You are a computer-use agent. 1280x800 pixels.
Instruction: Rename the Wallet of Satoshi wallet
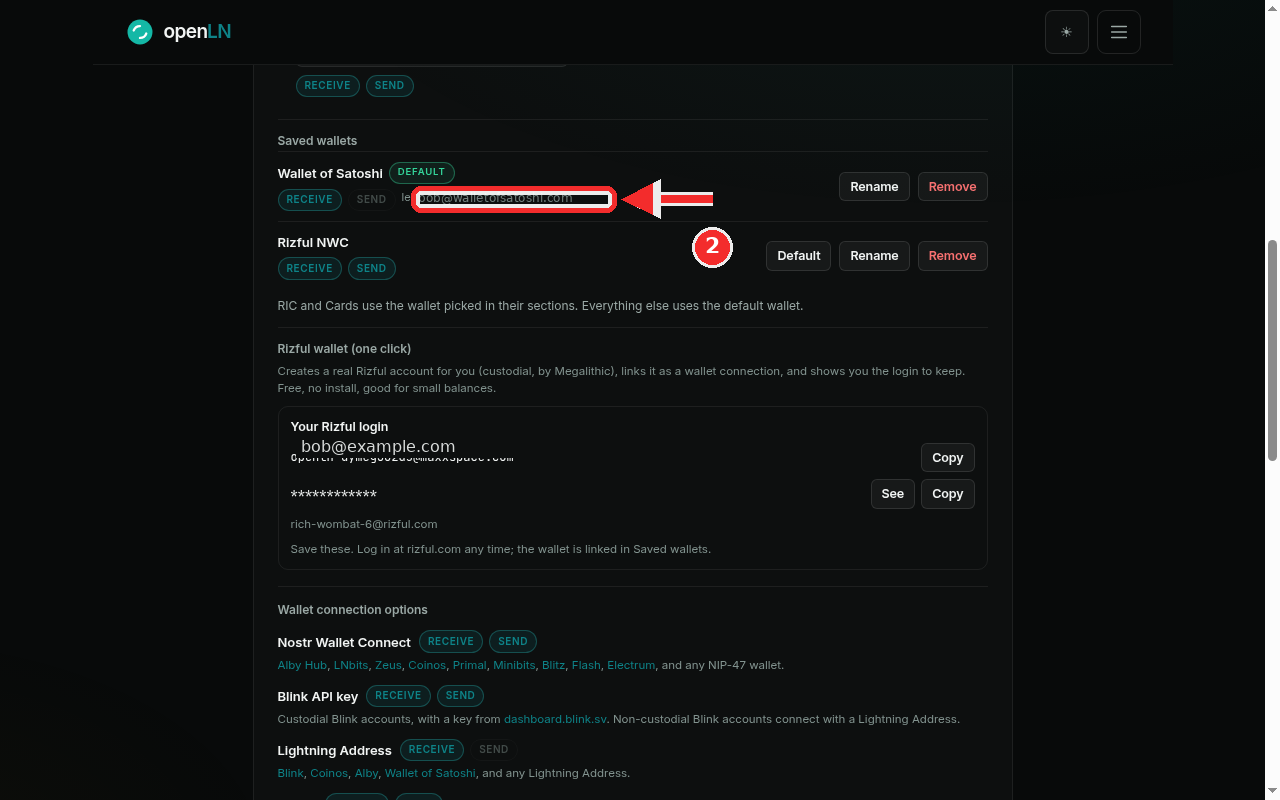click(874, 186)
